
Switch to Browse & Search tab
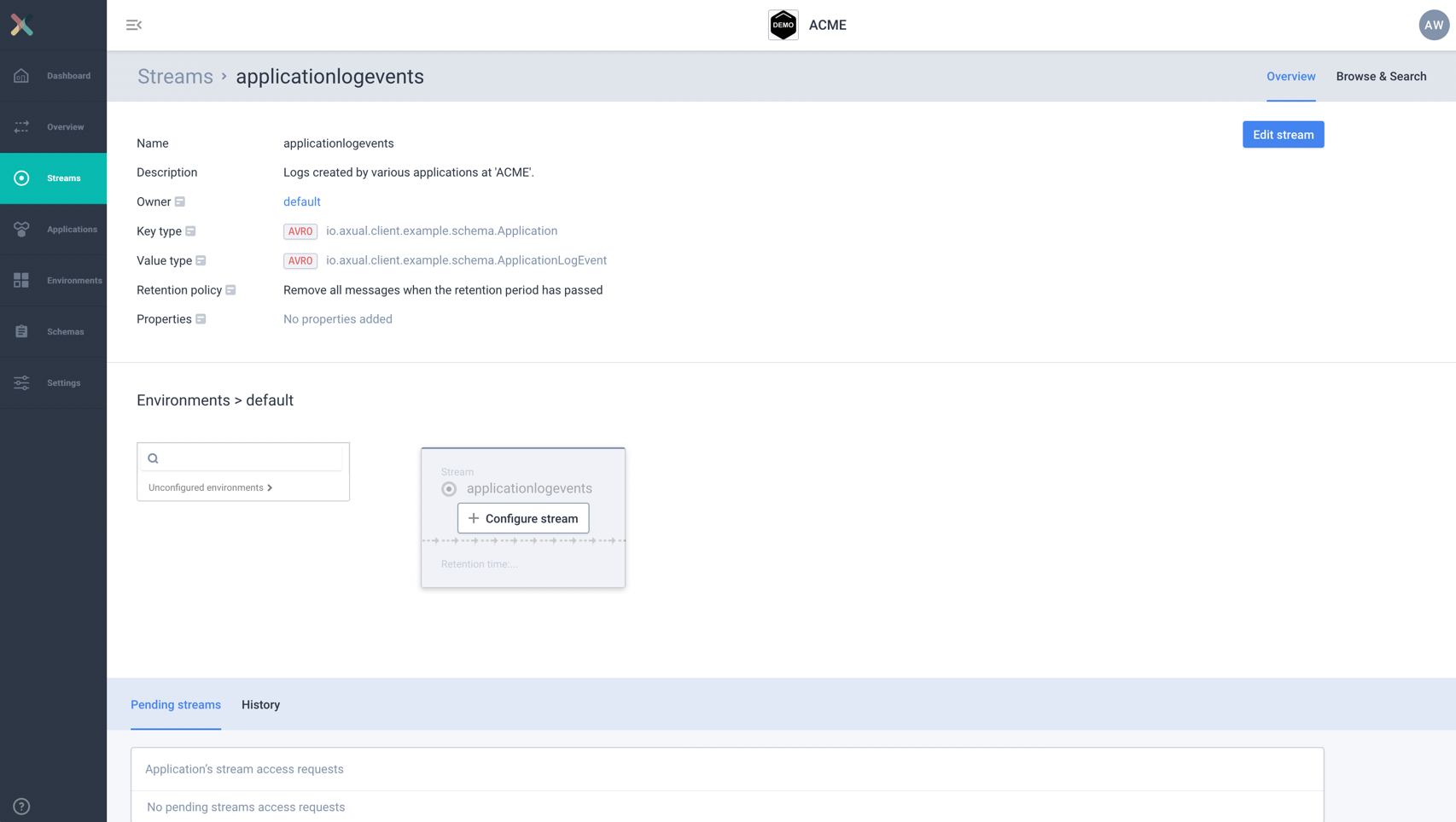(x=1381, y=76)
